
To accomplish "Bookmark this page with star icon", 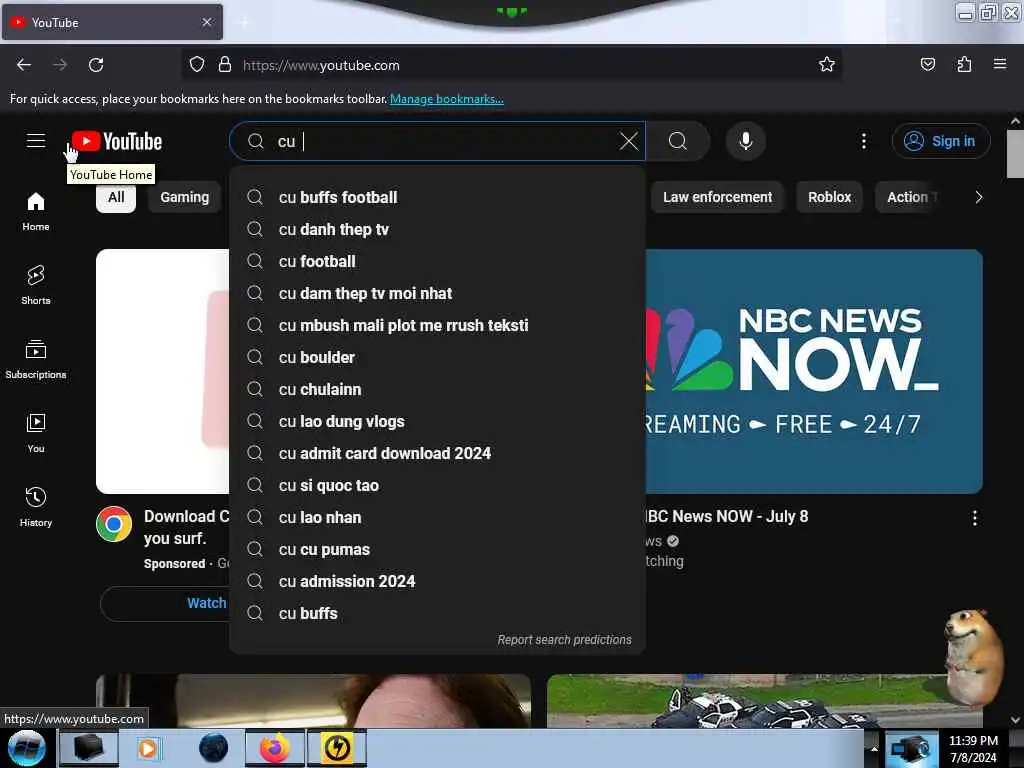I will tap(827, 65).
